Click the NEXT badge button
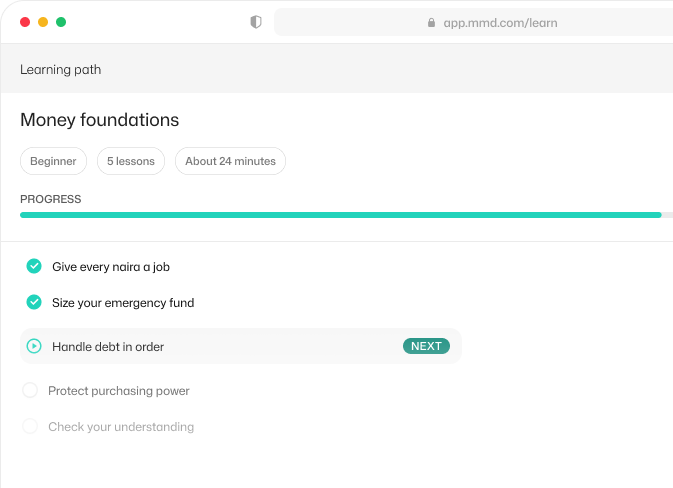 point(426,346)
